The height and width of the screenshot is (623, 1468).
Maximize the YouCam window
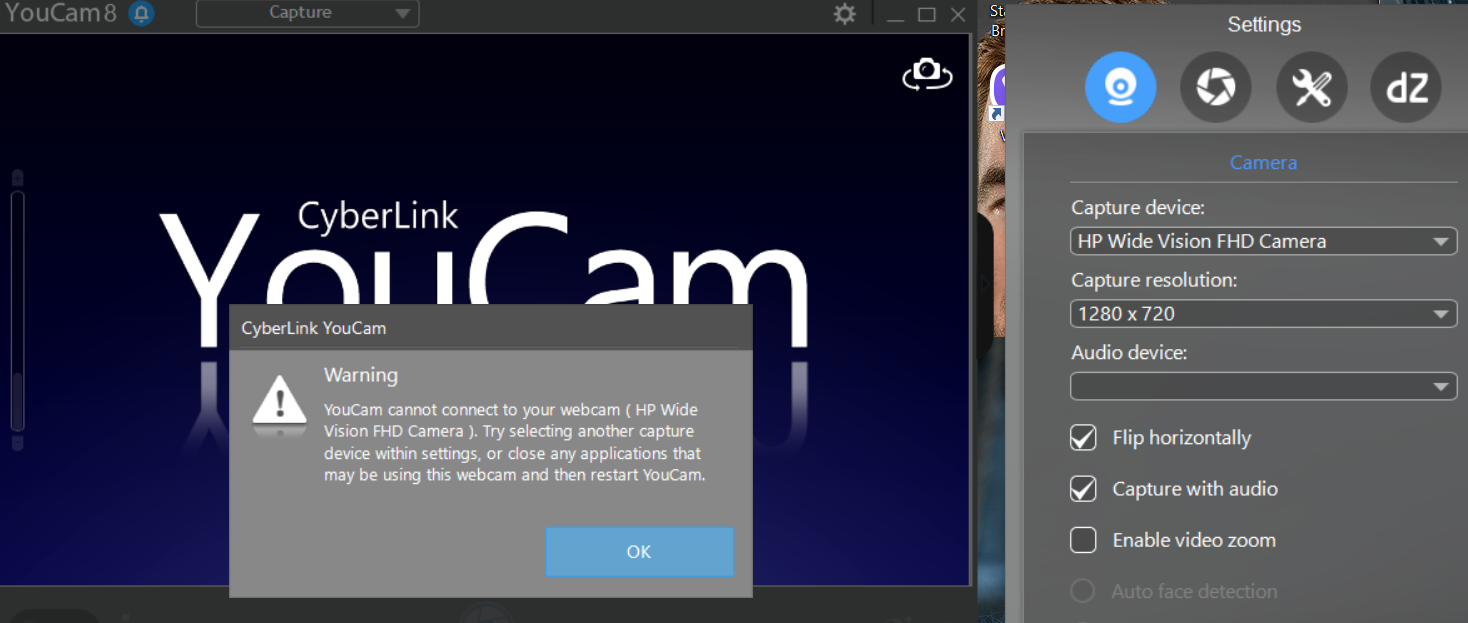(927, 14)
